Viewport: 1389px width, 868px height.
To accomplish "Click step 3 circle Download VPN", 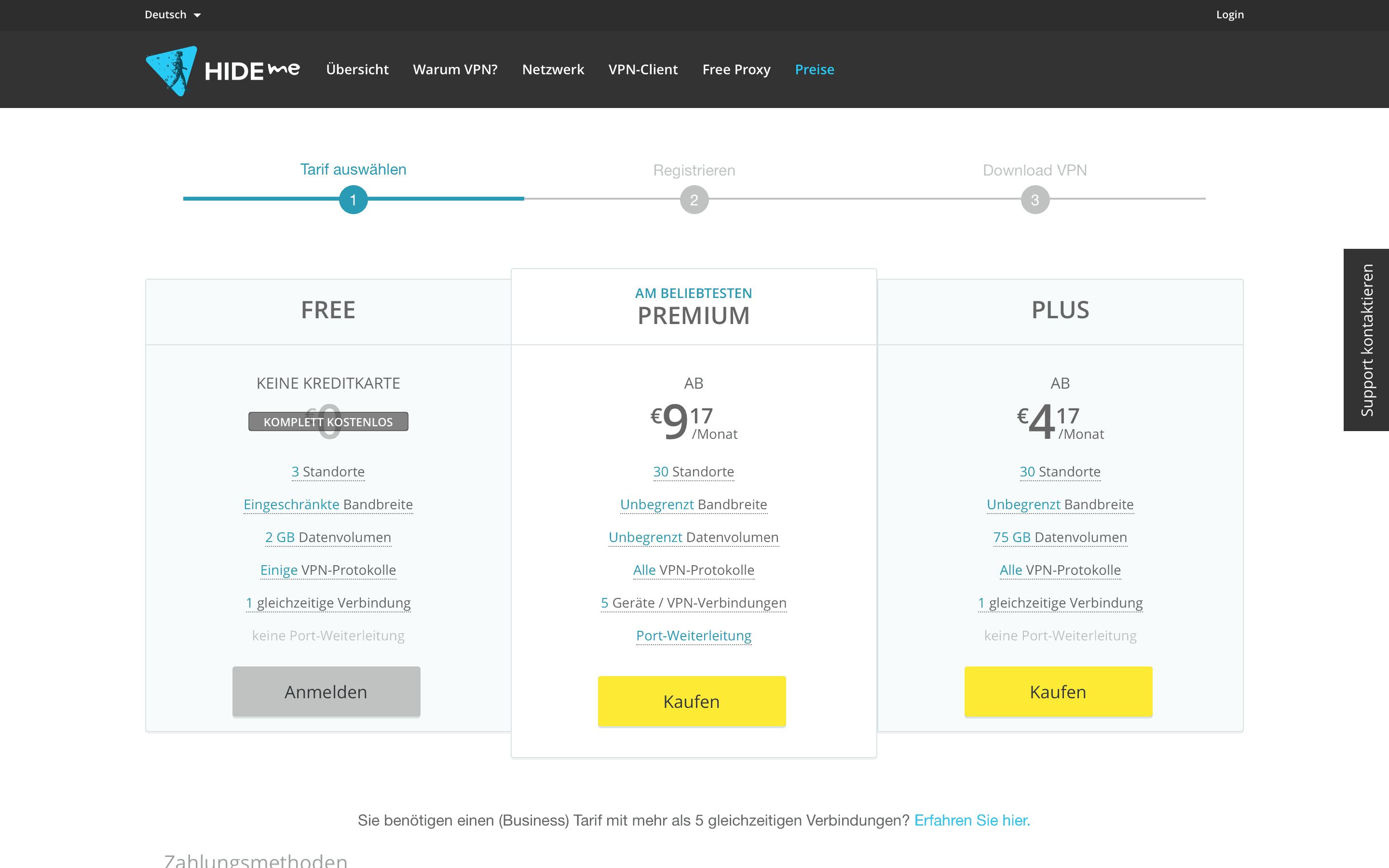I will coord(1035,200).
